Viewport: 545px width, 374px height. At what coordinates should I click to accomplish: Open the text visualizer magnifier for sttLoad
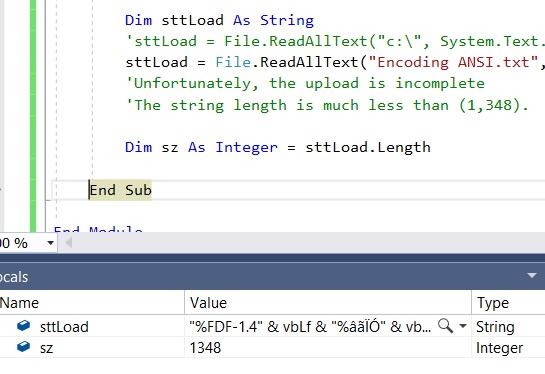tap(445, 326)
